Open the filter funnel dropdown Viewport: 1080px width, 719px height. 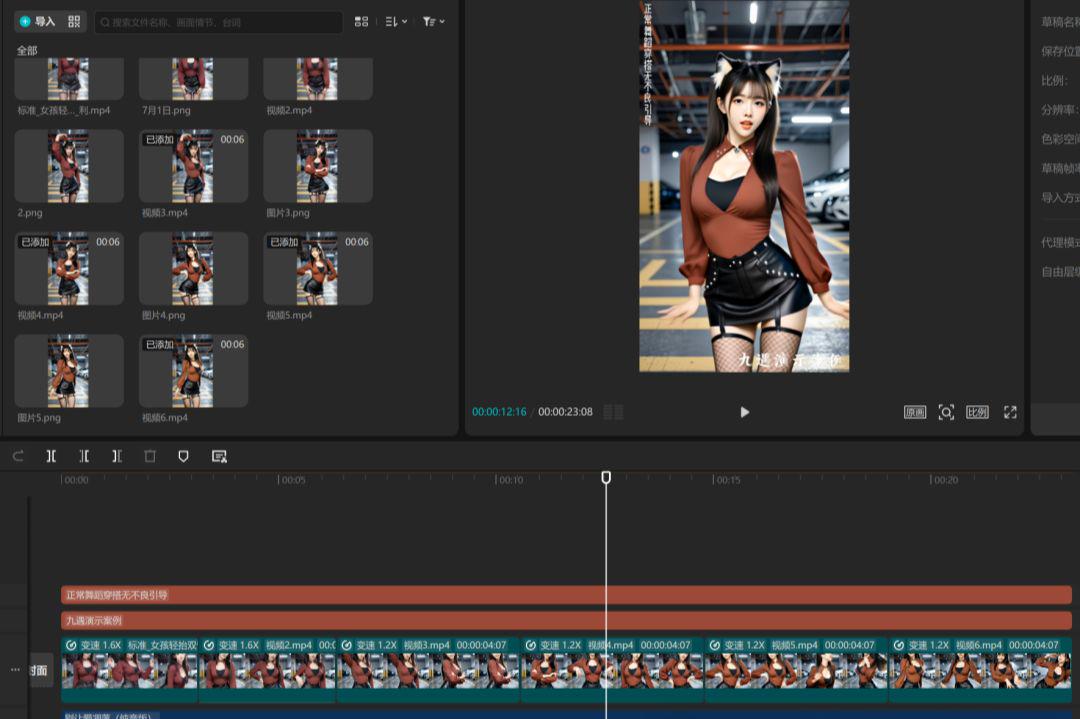[431, 21]
